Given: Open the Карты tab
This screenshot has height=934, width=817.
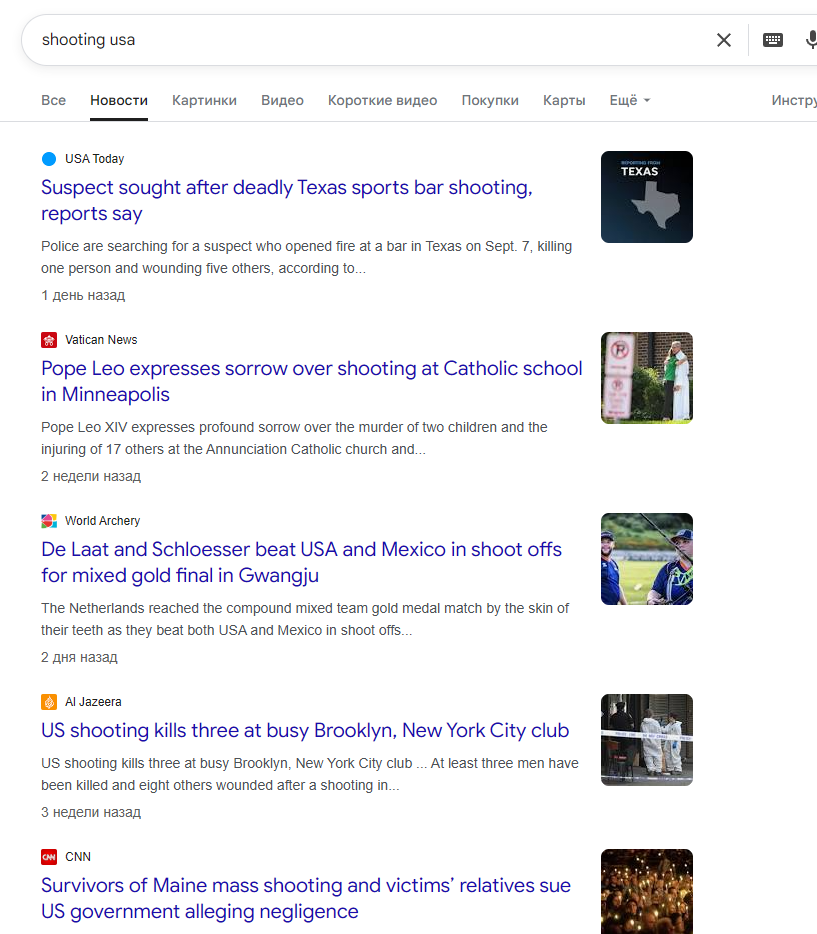Looking at the screenshot, I should click(564, 100).
